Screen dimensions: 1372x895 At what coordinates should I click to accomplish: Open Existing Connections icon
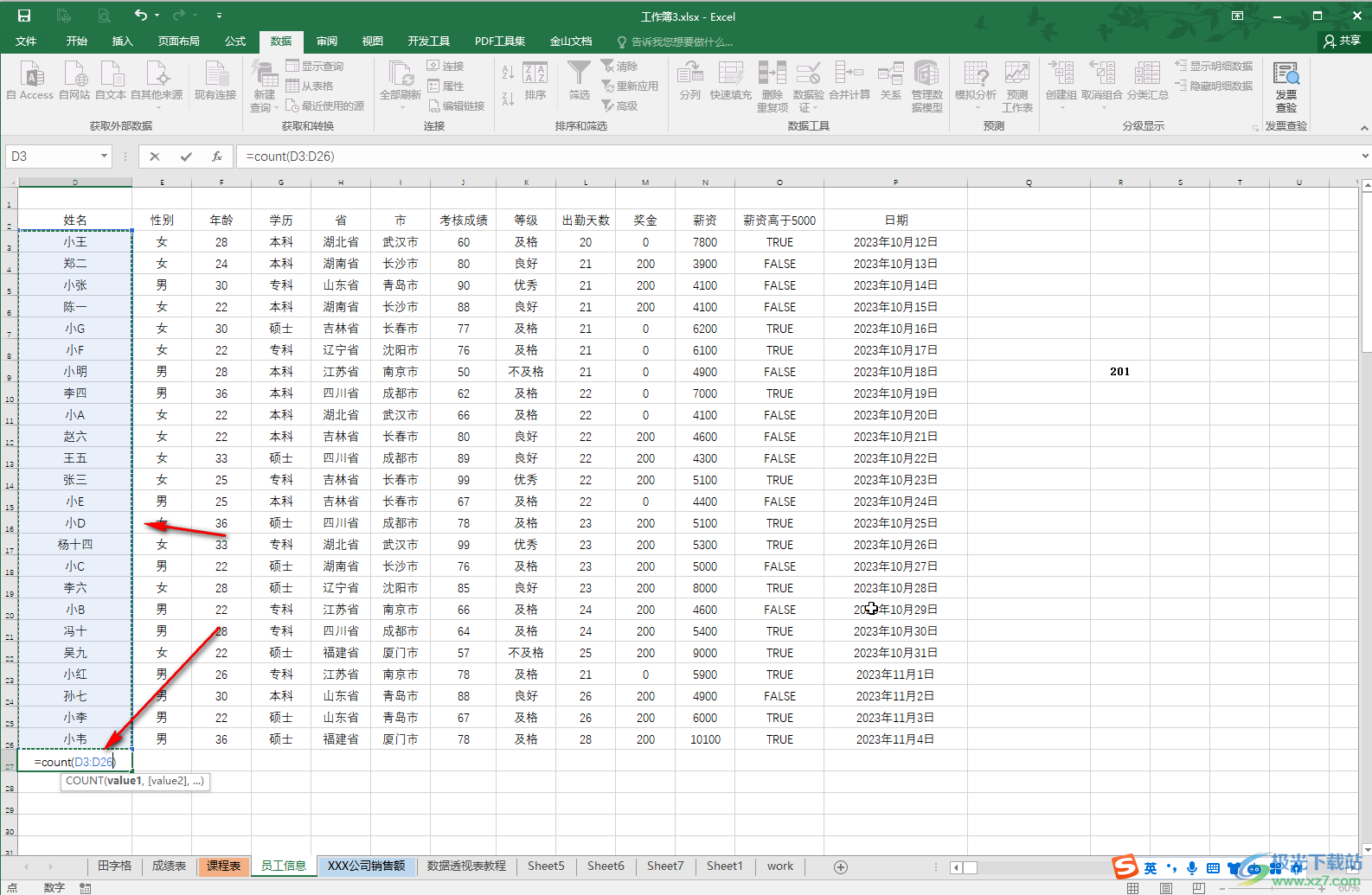(x=215, y=74)
